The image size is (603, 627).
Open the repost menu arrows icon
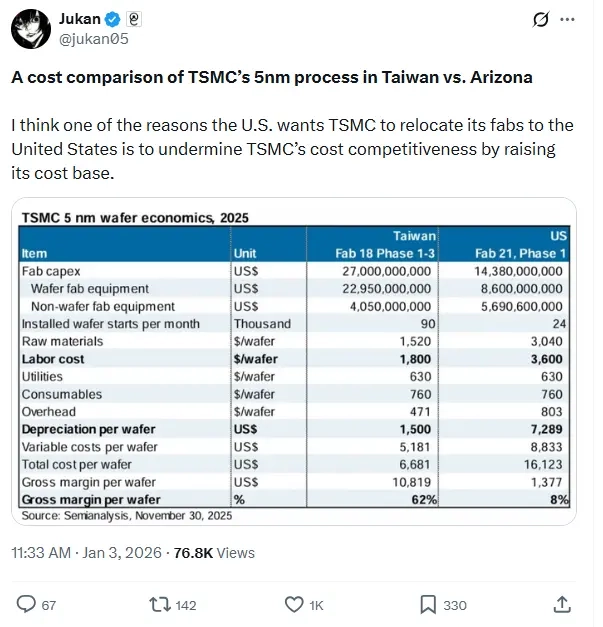(158, 604)
